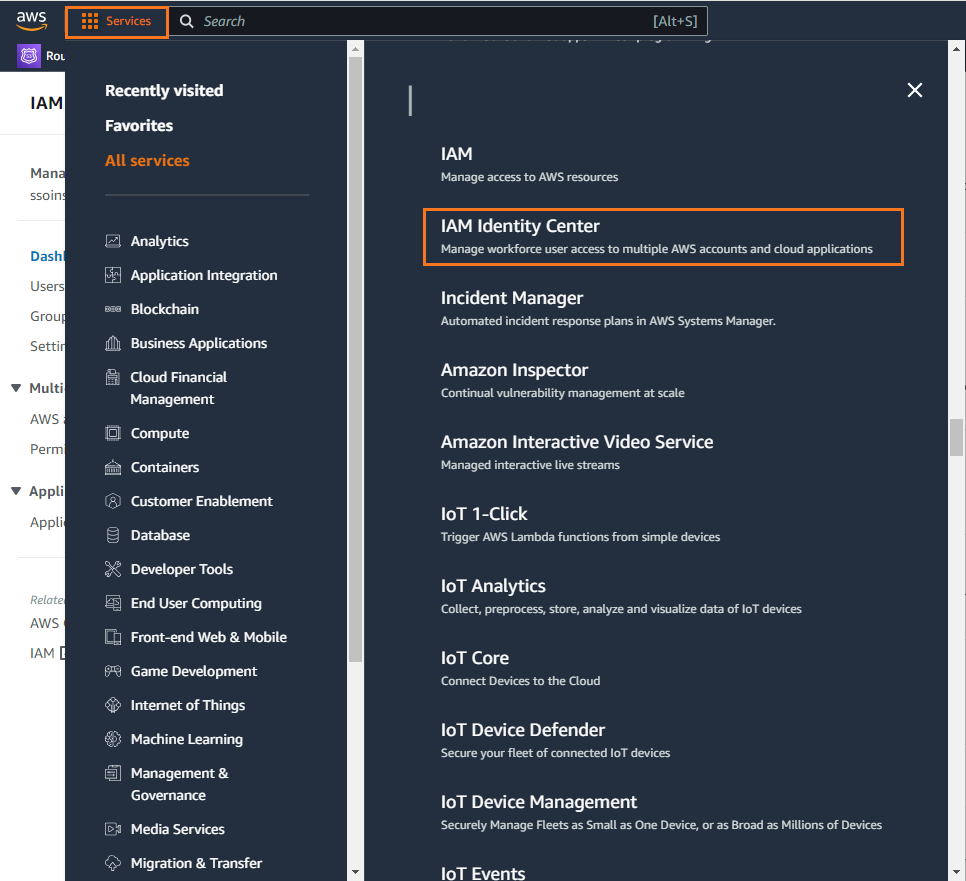Click the search magnifier icon
The width and height of the screenshot is (966, 881).
186,22
